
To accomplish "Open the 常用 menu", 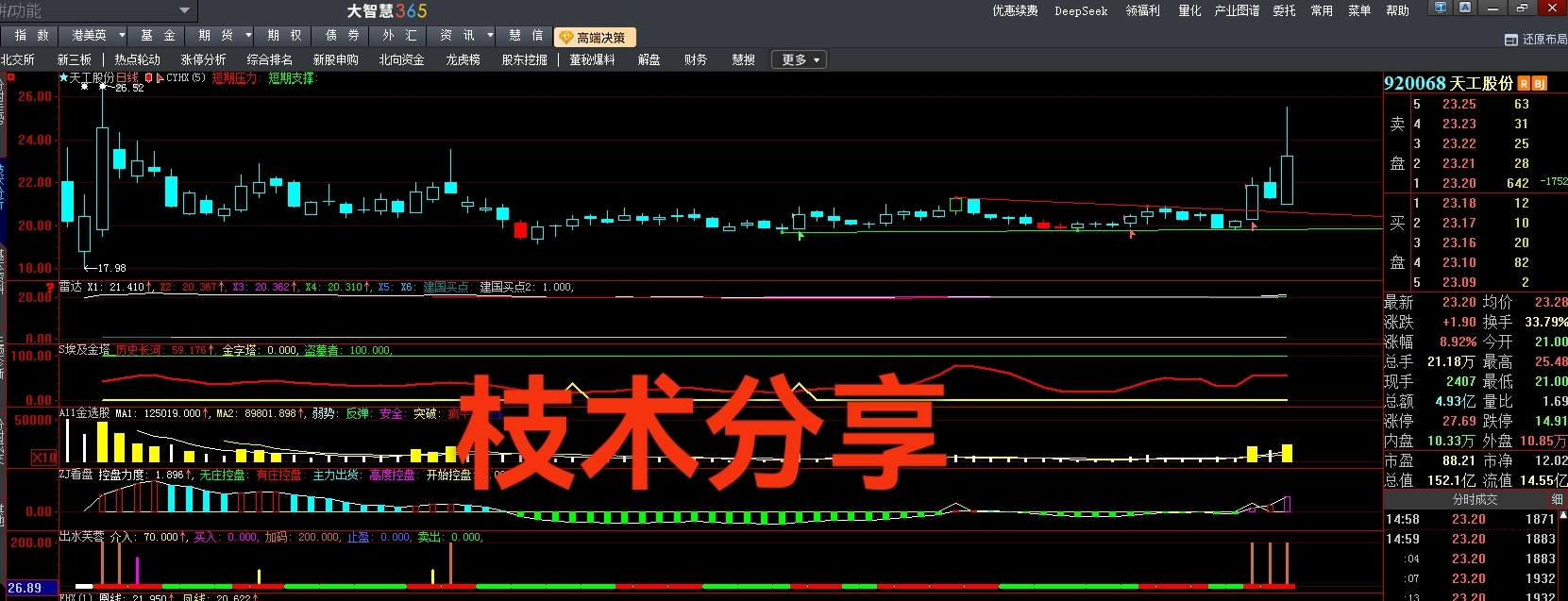I will [1322, 10].
